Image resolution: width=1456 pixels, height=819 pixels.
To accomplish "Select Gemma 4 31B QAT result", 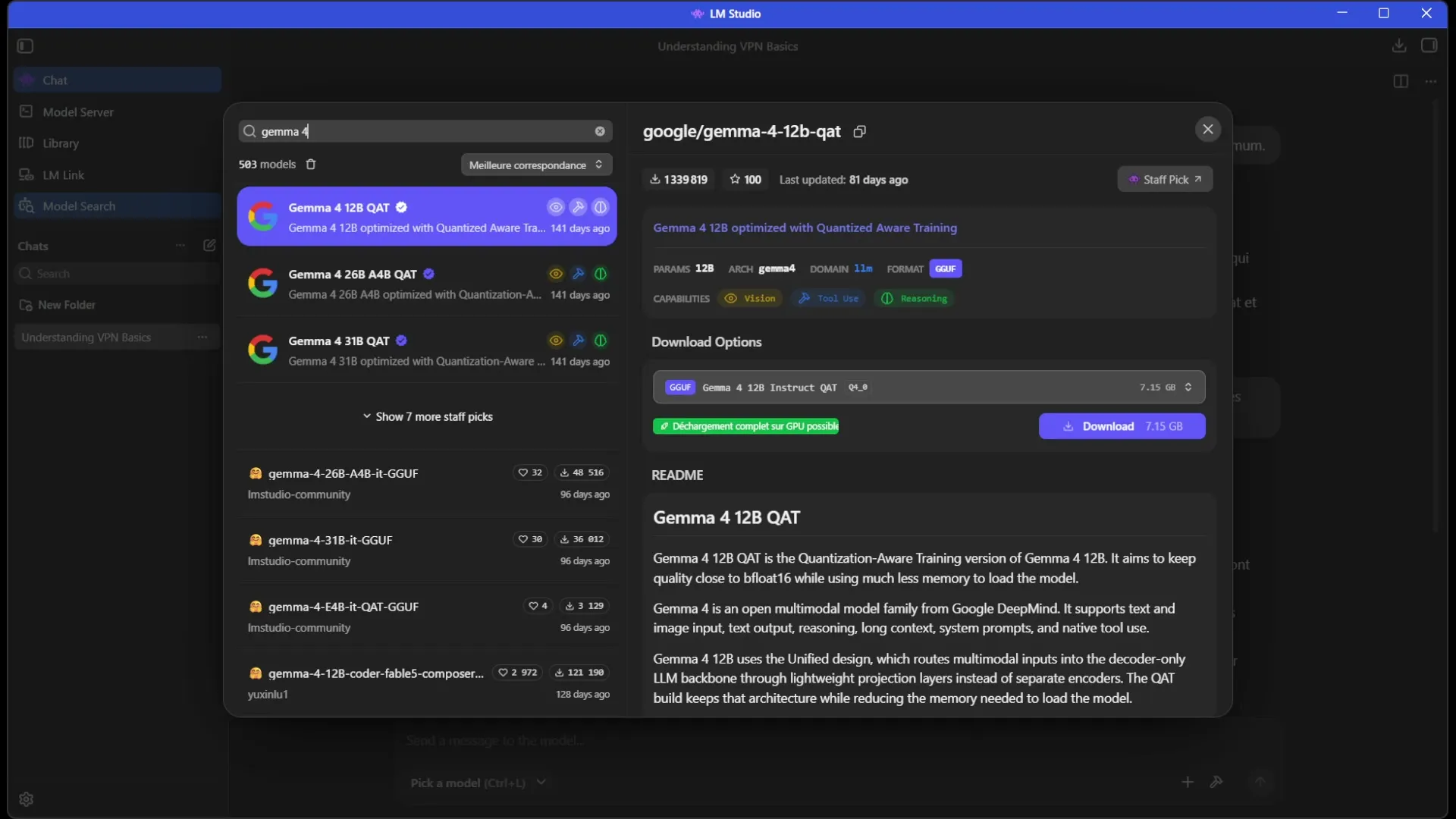I will (x=426, y=350).
